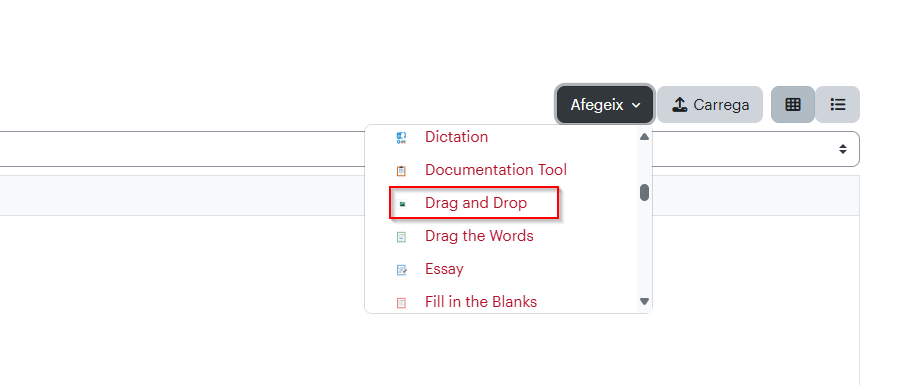Select Drag and Drop from list
This screenshot has width=898, height=385.
pyautogui.click(x=475, y=203)
